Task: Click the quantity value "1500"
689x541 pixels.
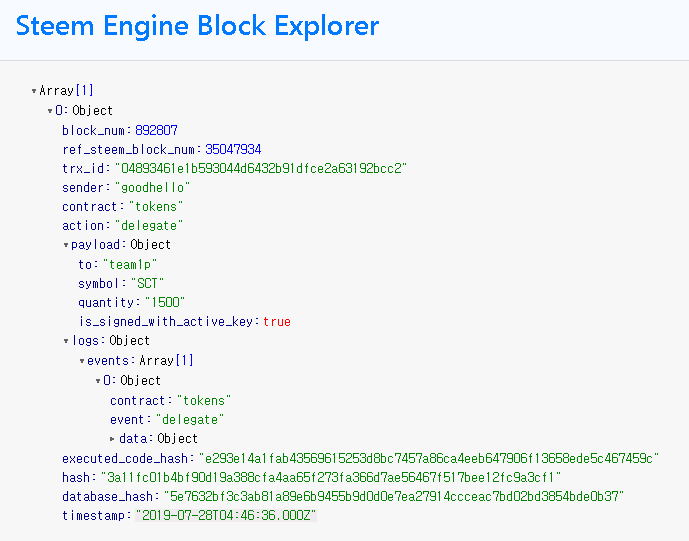Action: 165,302
